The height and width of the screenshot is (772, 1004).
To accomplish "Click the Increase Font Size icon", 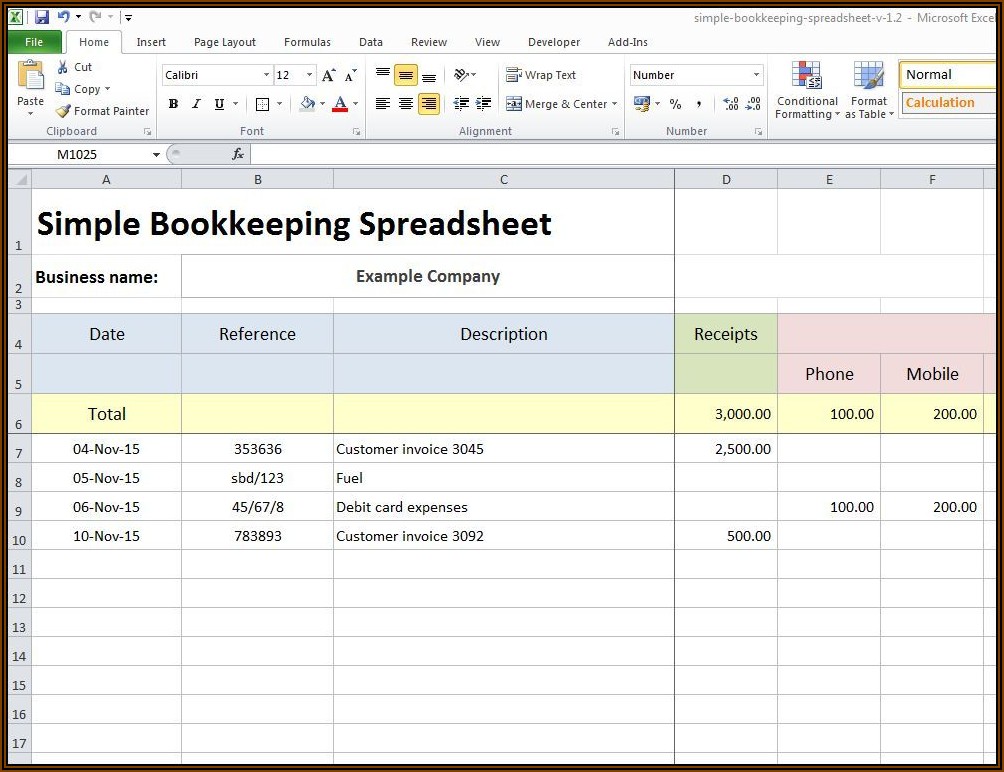I will click(x=329, y=76).
